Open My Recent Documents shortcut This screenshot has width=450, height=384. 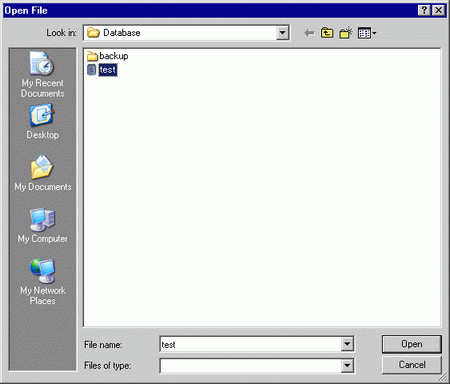click(x=43, y=75)
